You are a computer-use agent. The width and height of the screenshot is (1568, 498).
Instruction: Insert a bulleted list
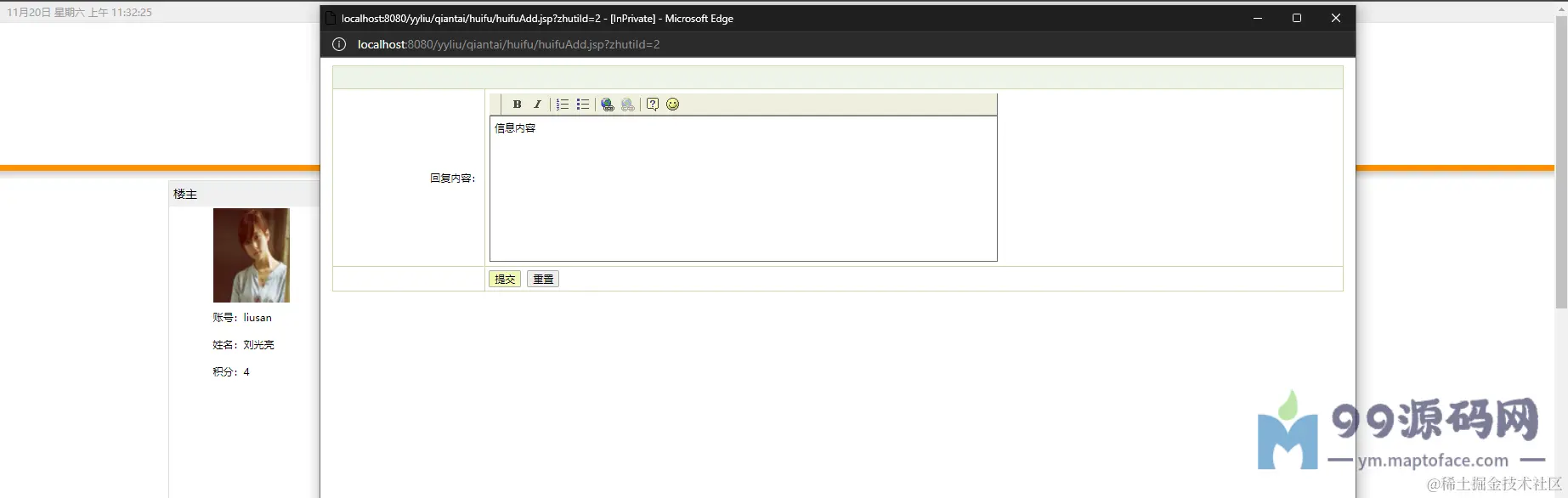[583, 105]
